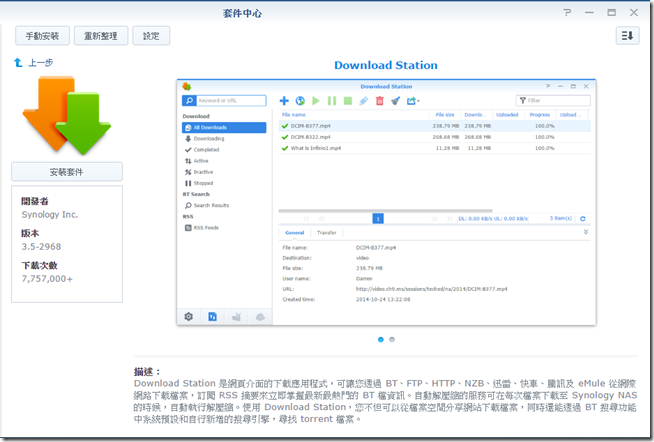Click the green resume play icon
654x442 pixels.
(316, 100)
